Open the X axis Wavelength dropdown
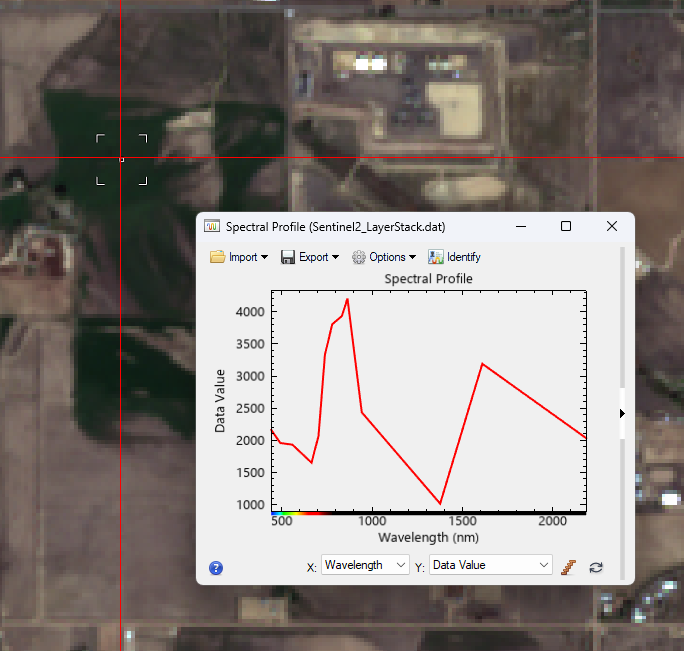This screenshot has width=684, height=651. (x=364, y=565)
